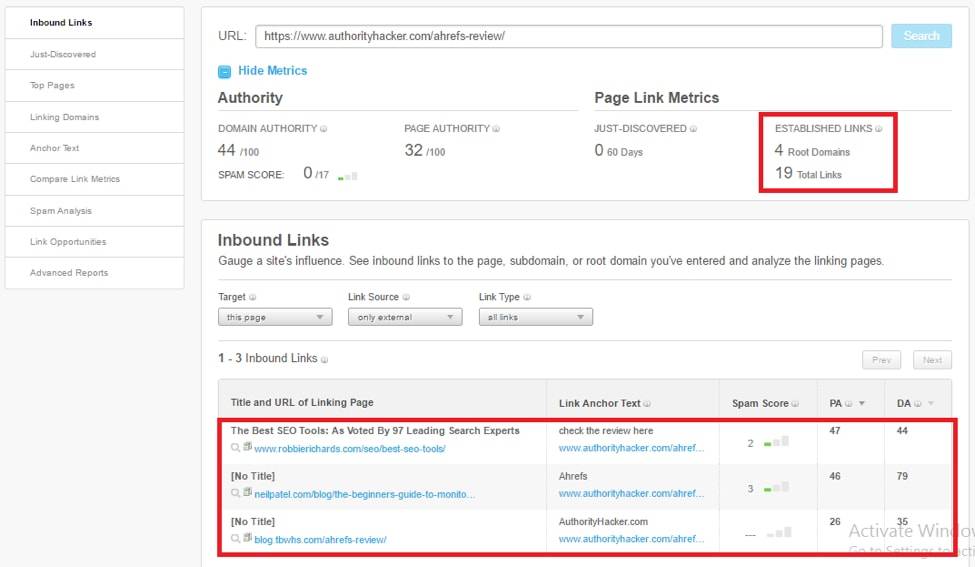Open info icon beside DA column header

(918, 403)
